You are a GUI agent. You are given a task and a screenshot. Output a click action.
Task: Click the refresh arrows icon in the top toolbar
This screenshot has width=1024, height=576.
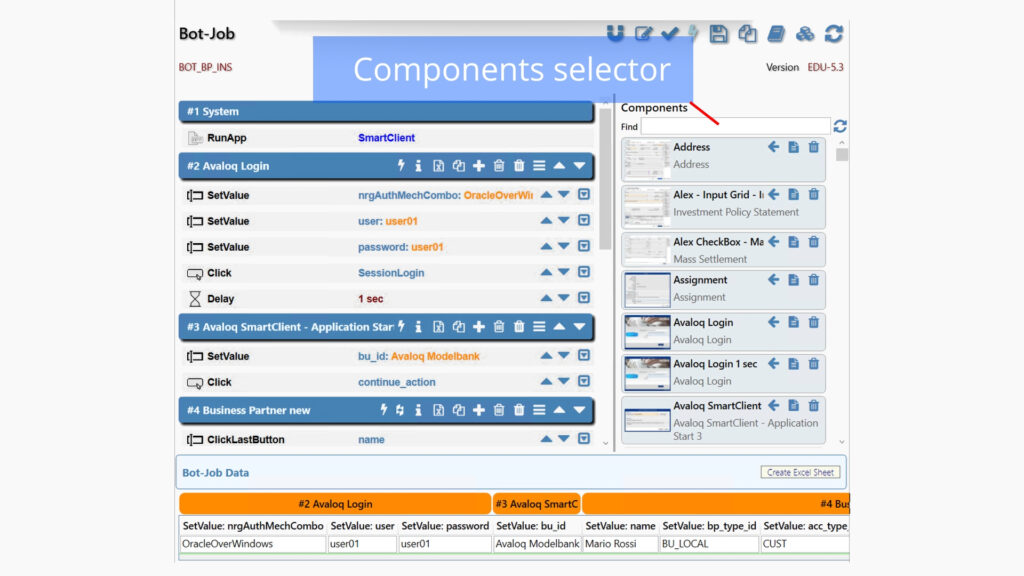(833, 33)
